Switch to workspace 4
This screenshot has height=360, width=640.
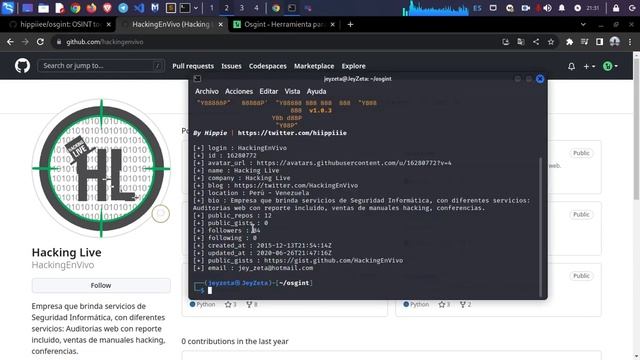pos(256,8)
